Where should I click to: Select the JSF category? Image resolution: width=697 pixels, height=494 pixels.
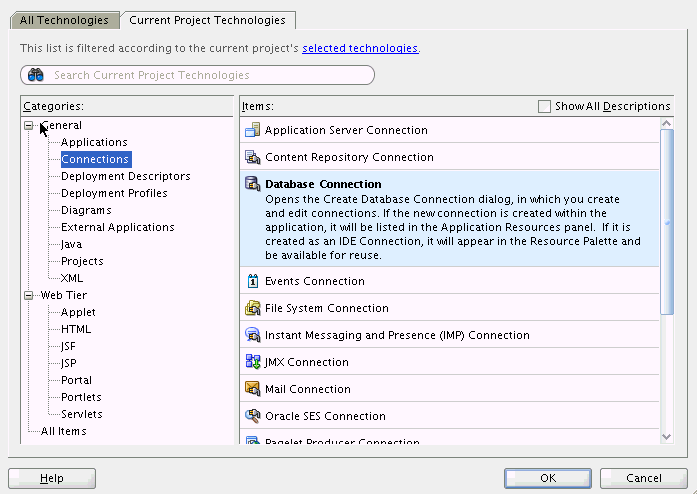pyautogui.click(x=68, y=346)
